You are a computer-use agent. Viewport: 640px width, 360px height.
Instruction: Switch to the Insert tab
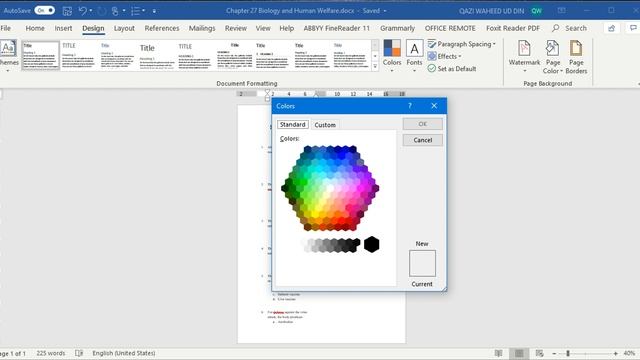pos(63,28)
